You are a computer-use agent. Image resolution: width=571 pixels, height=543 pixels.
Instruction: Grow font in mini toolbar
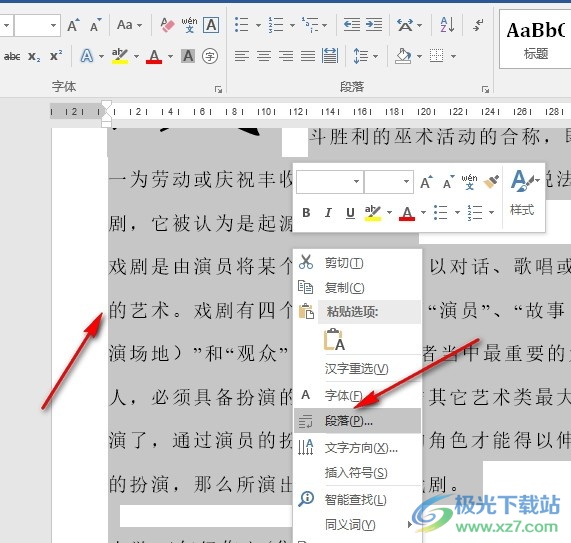(x=426, y=181)
